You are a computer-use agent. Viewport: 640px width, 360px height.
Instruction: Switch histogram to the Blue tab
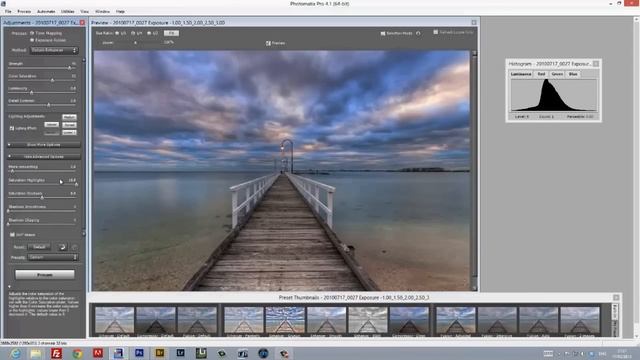[x=573, y=74]
